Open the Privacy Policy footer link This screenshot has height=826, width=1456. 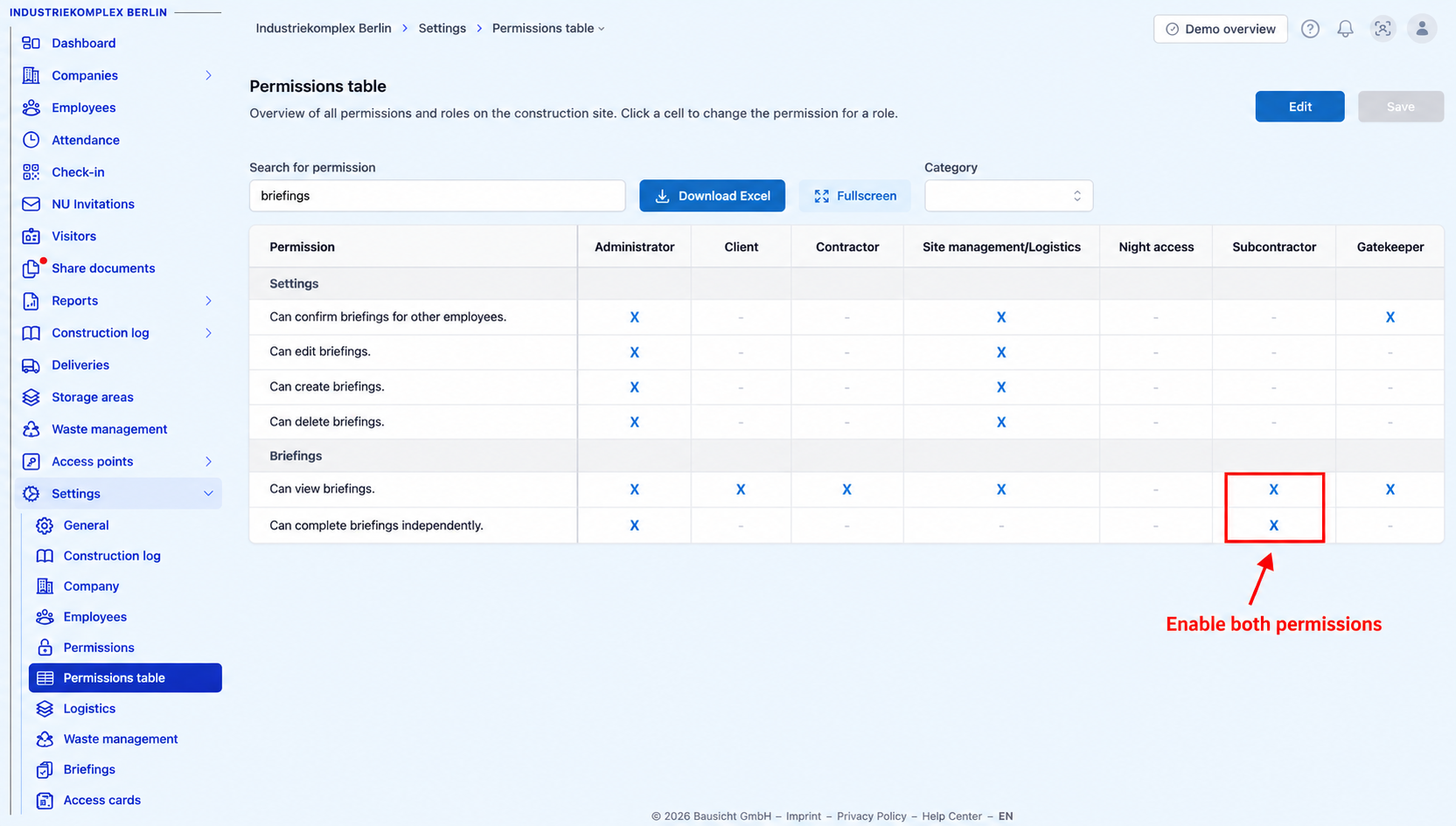pyautogui.click(x=872, y=816)
